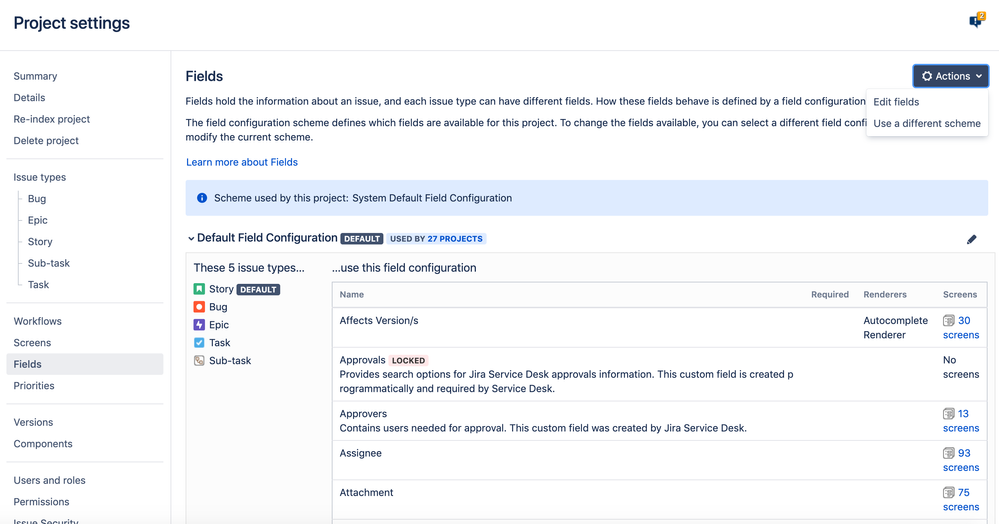Click the Required column header
The image size is (999, 524).
[830, 295]
